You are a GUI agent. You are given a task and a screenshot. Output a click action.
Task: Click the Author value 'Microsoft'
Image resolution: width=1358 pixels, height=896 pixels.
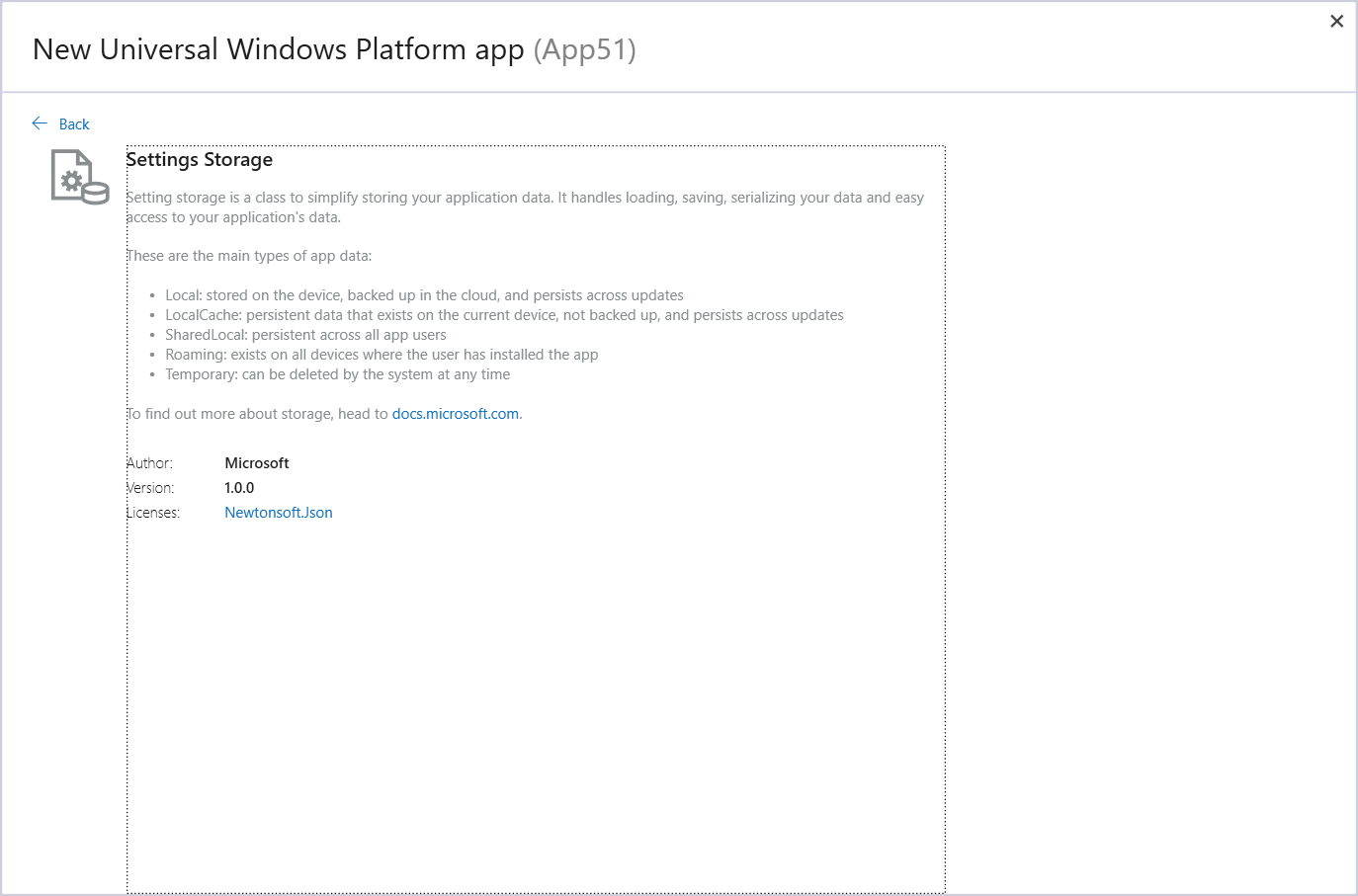(257, 463)
